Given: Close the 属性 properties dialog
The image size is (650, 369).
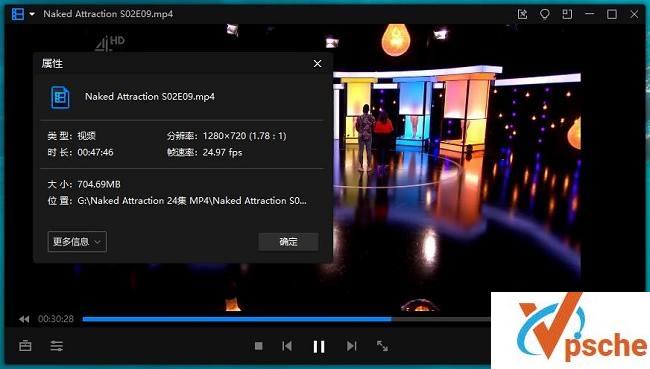Looking at the screenshot, I should [318, 63].
